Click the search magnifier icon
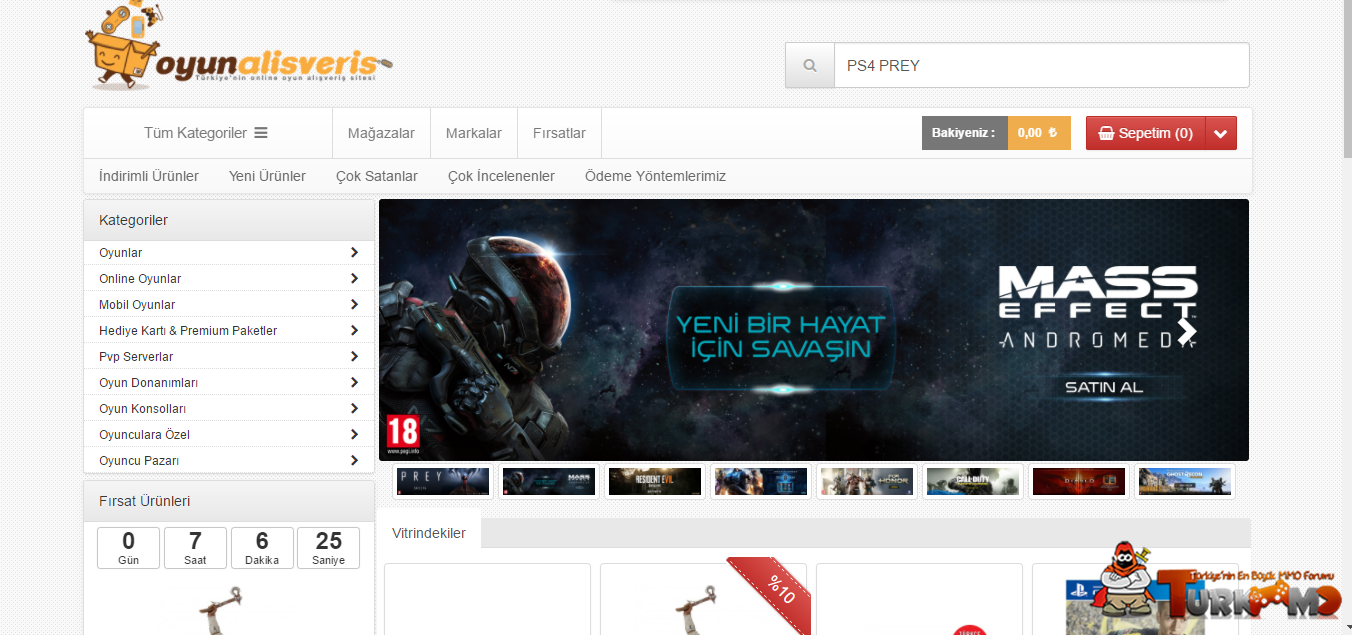The image size is (1352, 635). coord(810,66)
